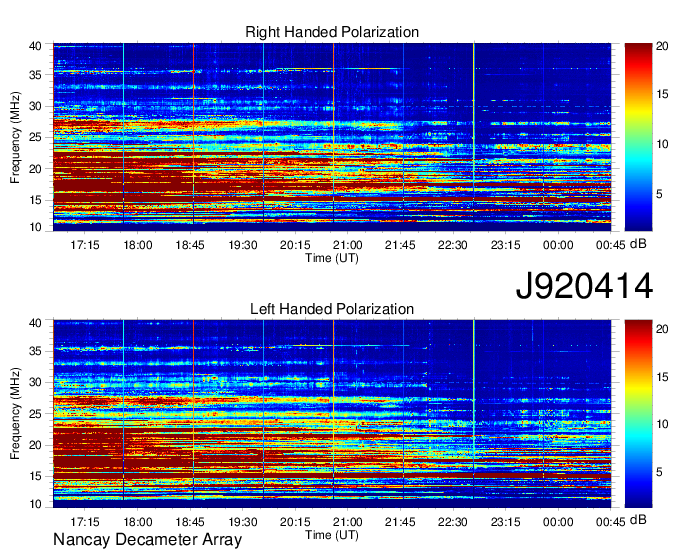Click the Left Handed Polarization spectrogram
This screenshot has height=552, width=680.
tap(332, 414)
